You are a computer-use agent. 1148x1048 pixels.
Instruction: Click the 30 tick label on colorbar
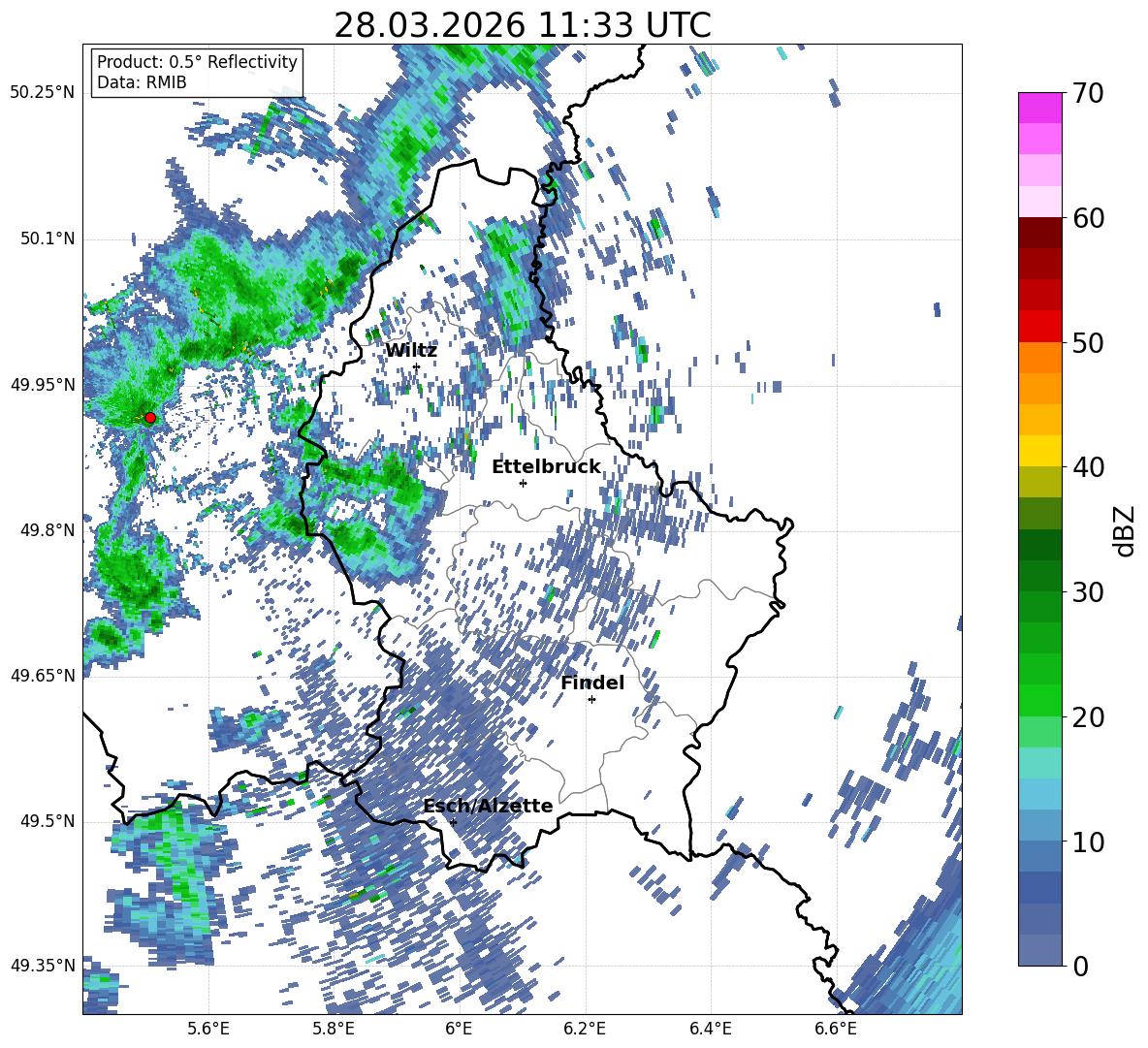[1088, 592]
